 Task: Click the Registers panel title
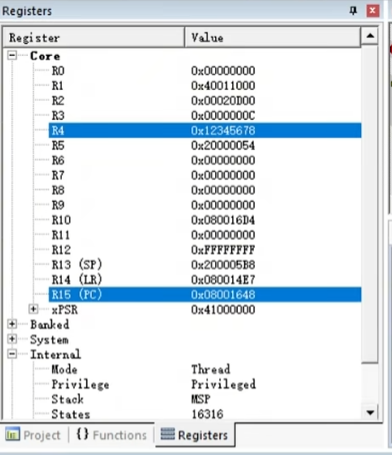coord(27,11)
